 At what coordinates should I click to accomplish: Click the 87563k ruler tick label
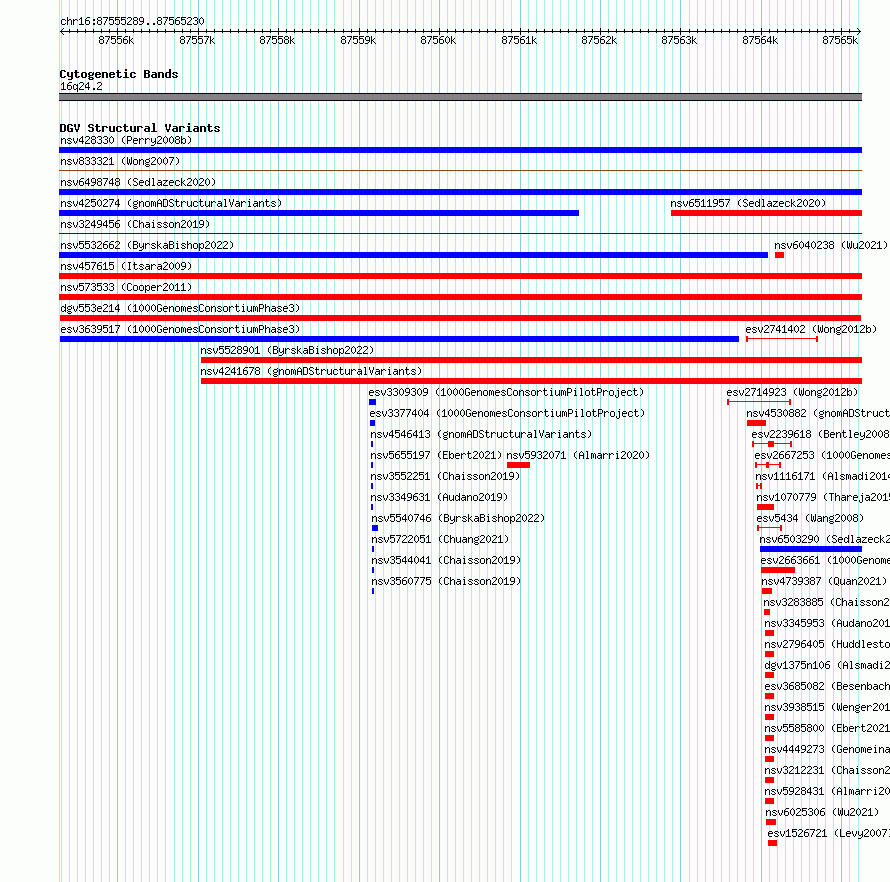tap(679, 40)
